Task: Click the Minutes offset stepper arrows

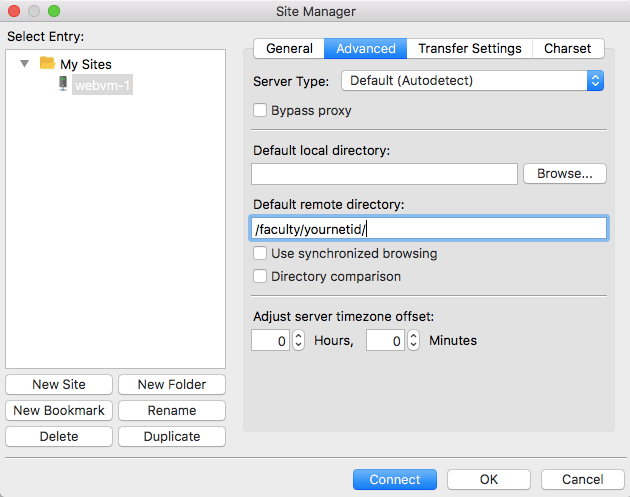Action: pyautogui.click(x=412, y=341)
